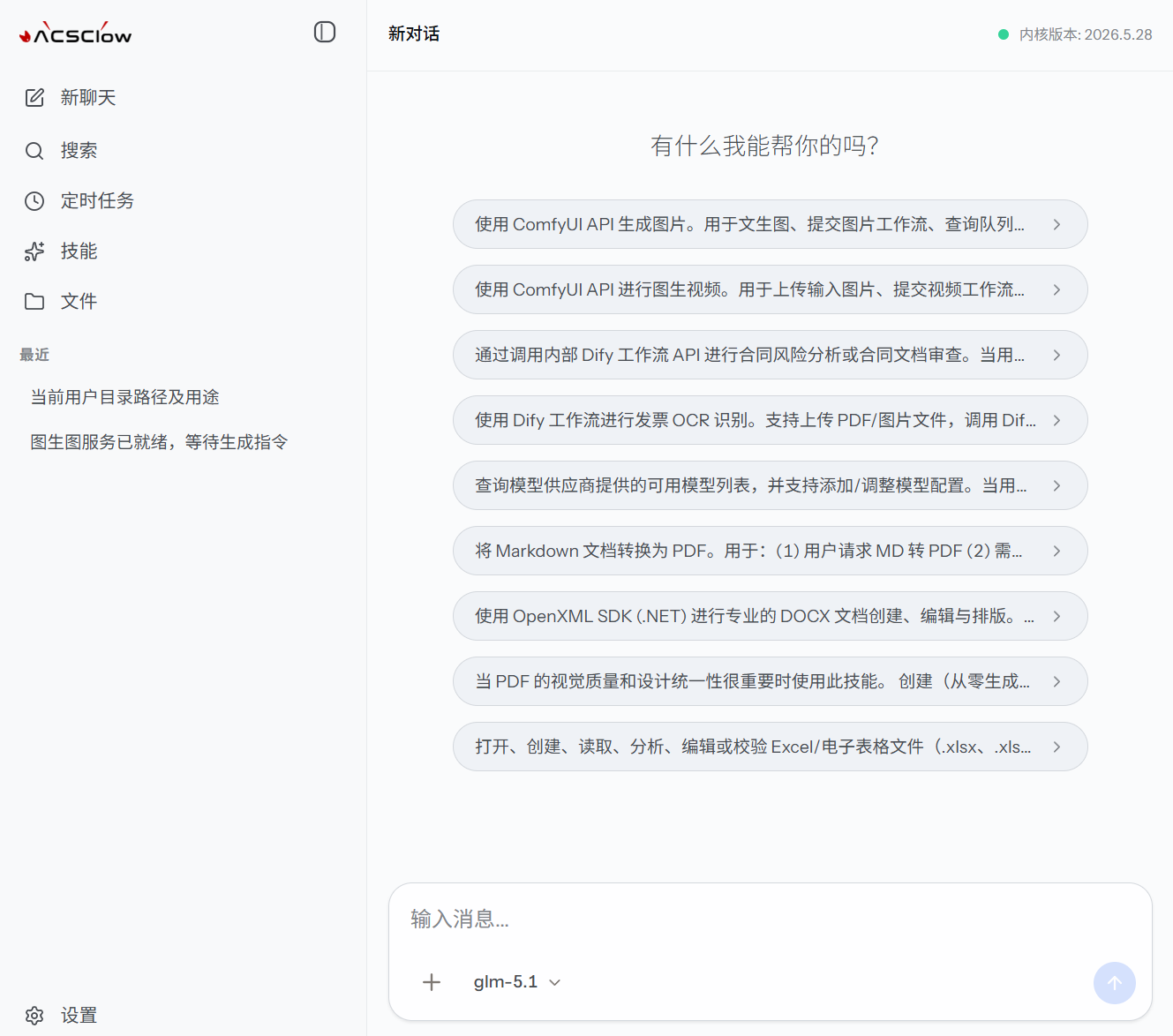
Task: Select the Dify 合同风险分析 suggestion
Action: [771, 355]
